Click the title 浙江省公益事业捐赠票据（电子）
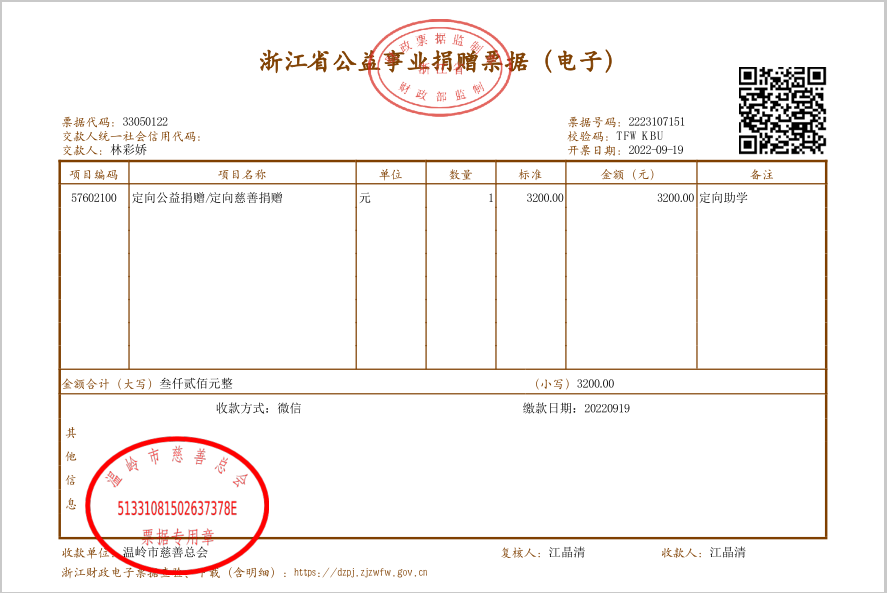The width and height of the screenshot is (887, 593). pyautogui.click(x=436, y=61)
